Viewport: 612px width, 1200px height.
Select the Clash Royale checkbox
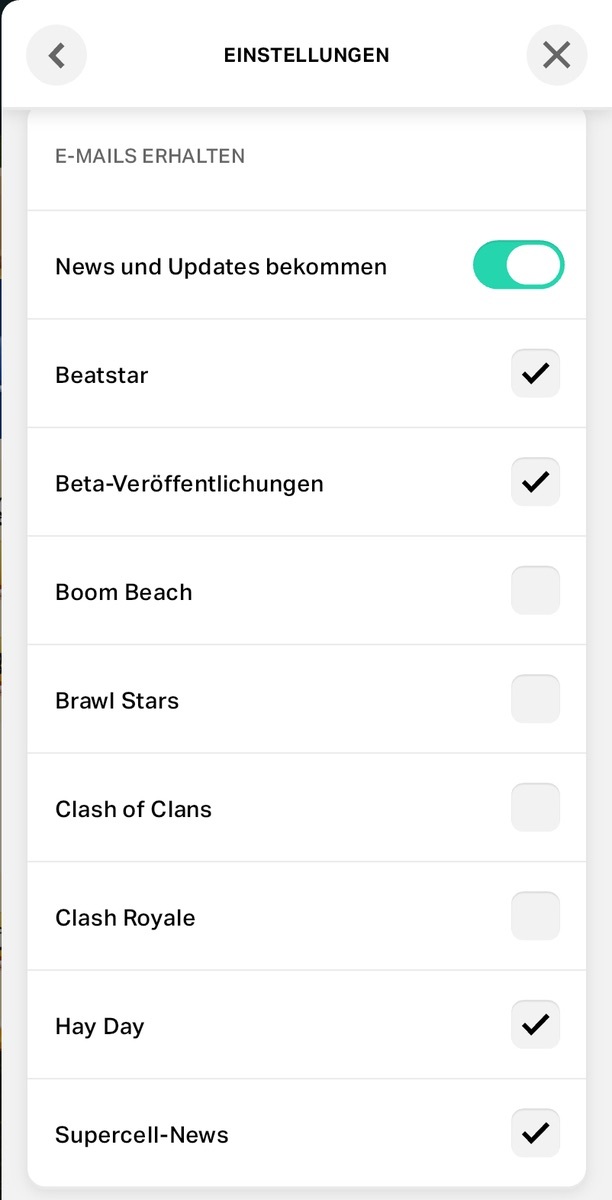(x=535, y=916)
